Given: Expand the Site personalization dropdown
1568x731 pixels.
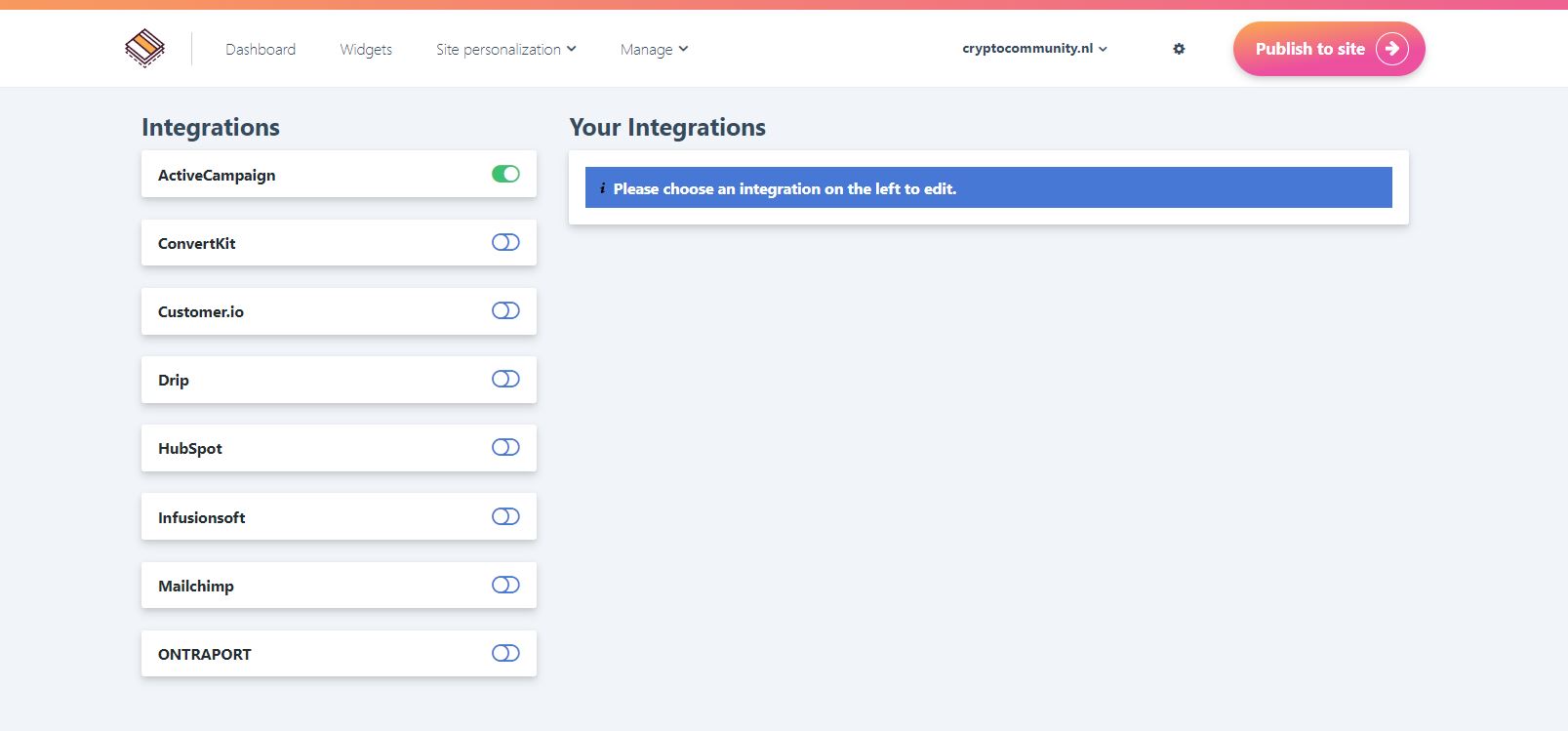Looking at the screenshot, I should coord(506,49).
